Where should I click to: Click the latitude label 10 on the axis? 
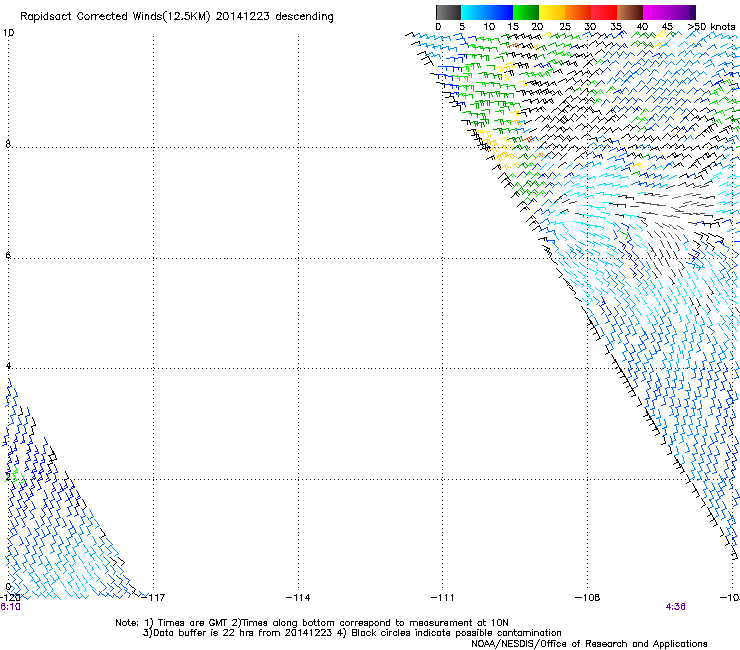(8, 33)
